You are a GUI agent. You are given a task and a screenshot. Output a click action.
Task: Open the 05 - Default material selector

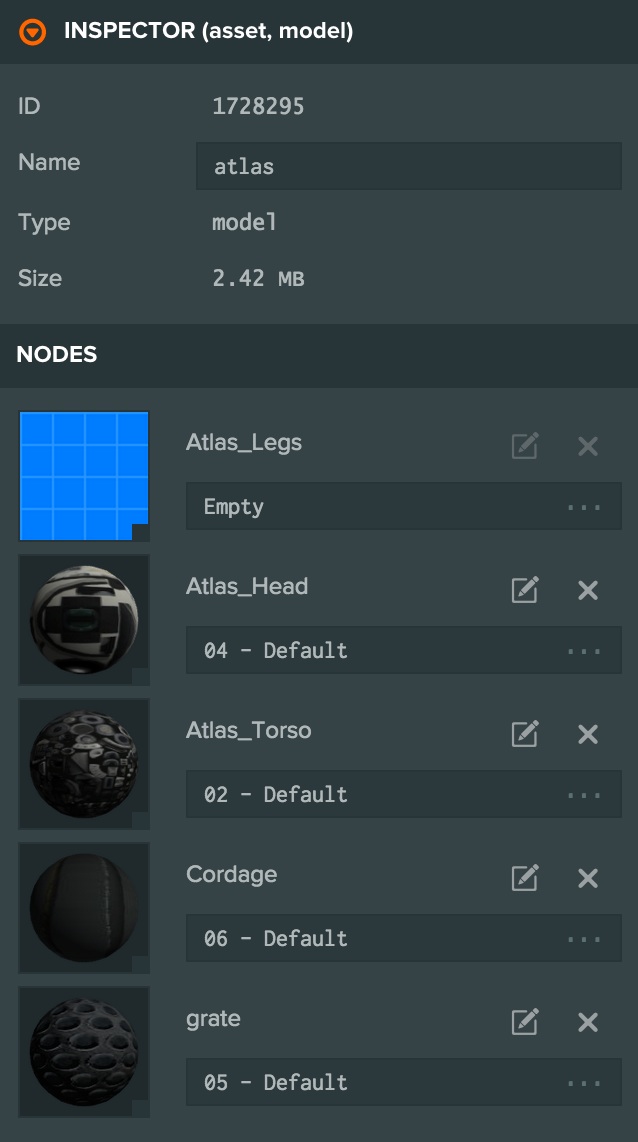403,1083
